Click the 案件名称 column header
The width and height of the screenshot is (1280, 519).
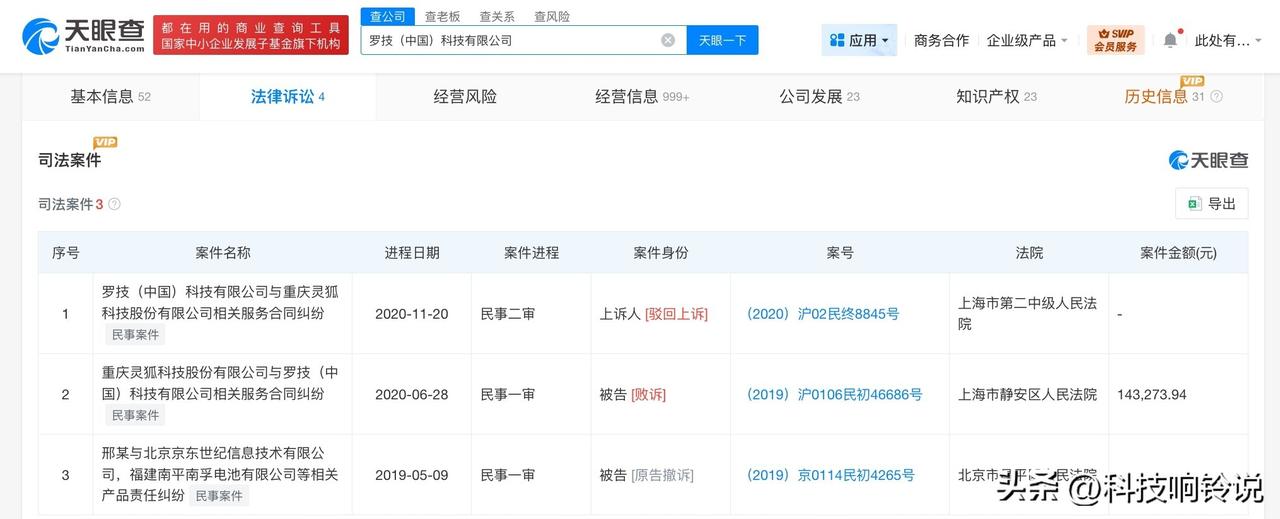[x=222, y=253]
